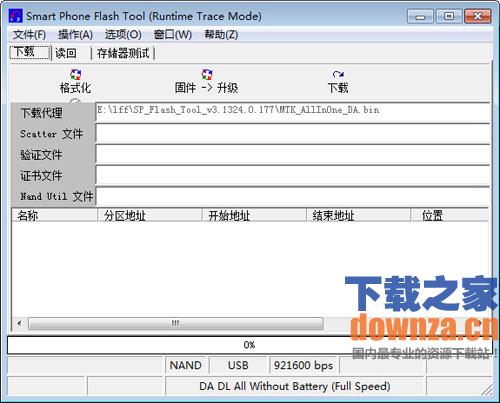Click the Nand Util 文件 button
Screen dimensions: 500x403
coord(53,196)
